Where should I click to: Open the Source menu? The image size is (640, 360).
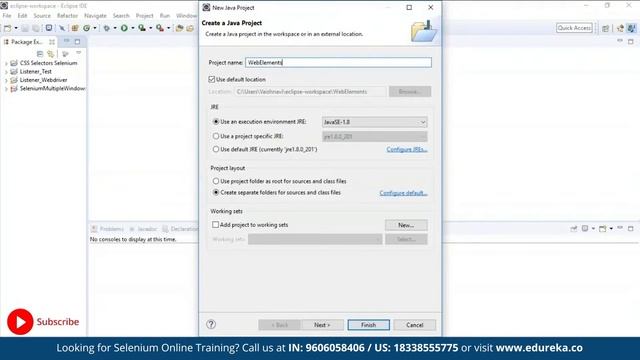(42, 16)
